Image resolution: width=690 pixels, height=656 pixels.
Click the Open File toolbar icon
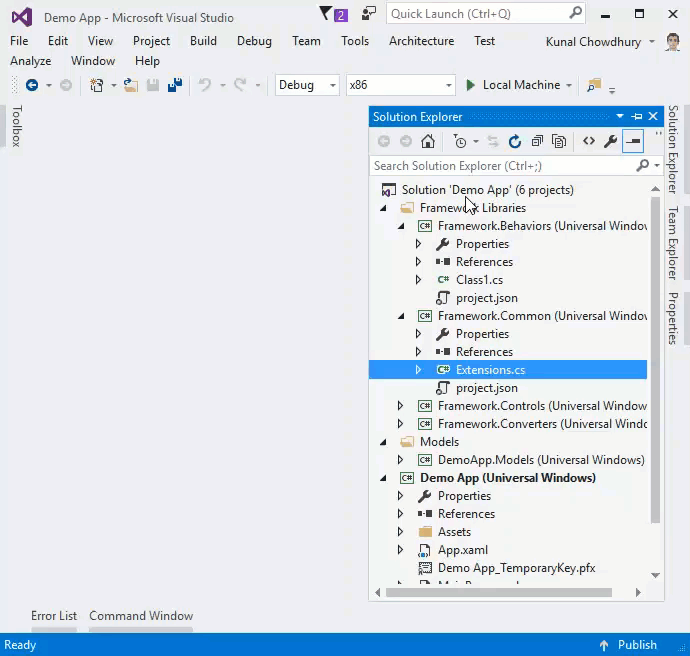(x=130, y=85)
